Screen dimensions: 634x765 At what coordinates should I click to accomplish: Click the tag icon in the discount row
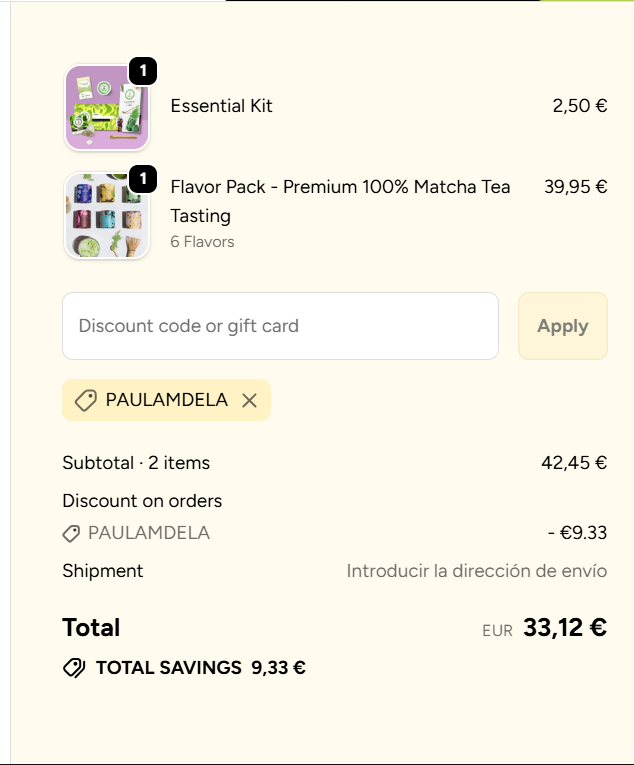click(71, 534)
